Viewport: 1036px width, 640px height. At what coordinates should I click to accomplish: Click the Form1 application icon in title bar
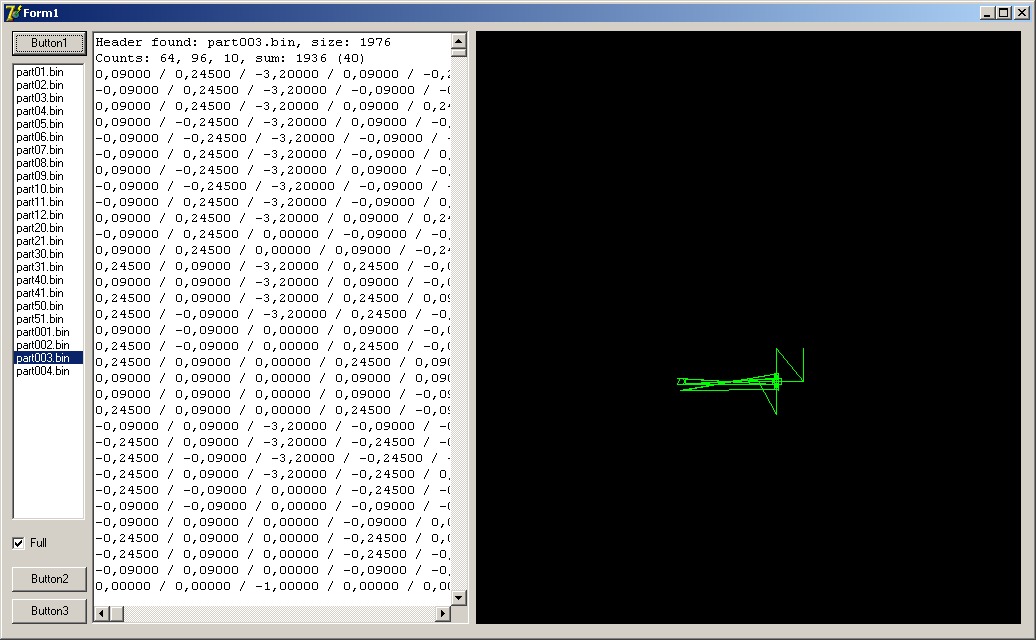tap(13, 13)
